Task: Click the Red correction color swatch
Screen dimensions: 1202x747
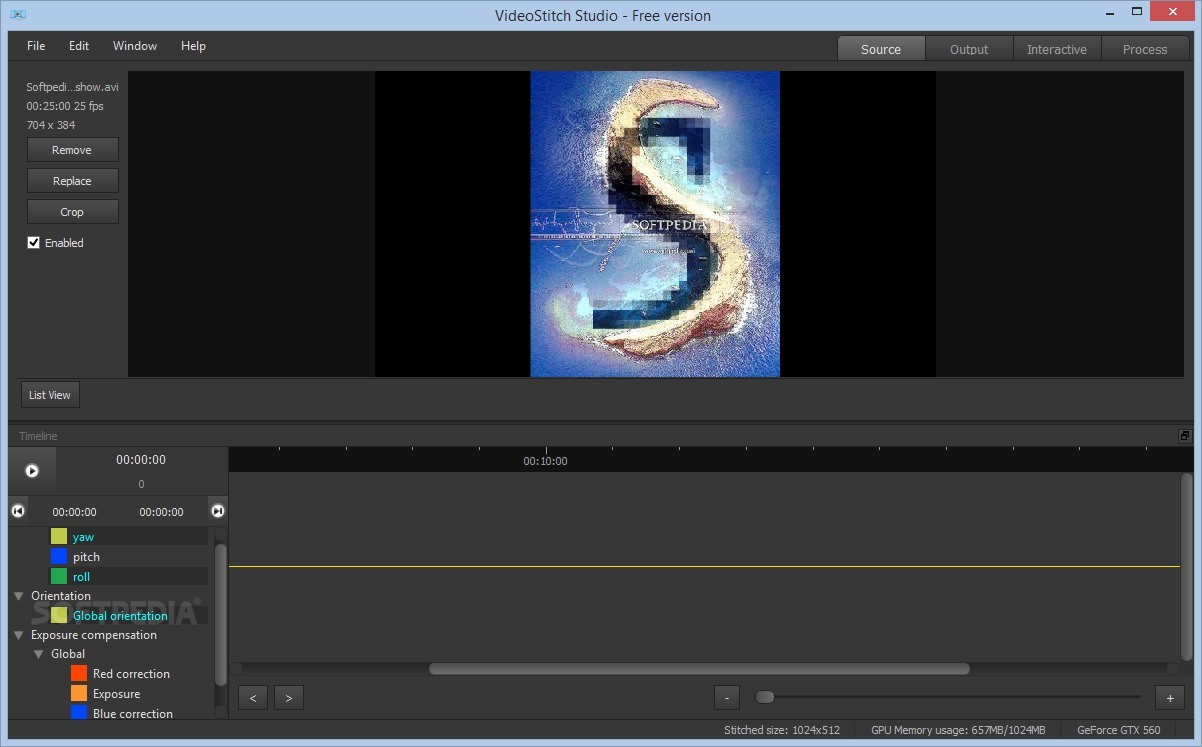Action: (x=79, y=674)
